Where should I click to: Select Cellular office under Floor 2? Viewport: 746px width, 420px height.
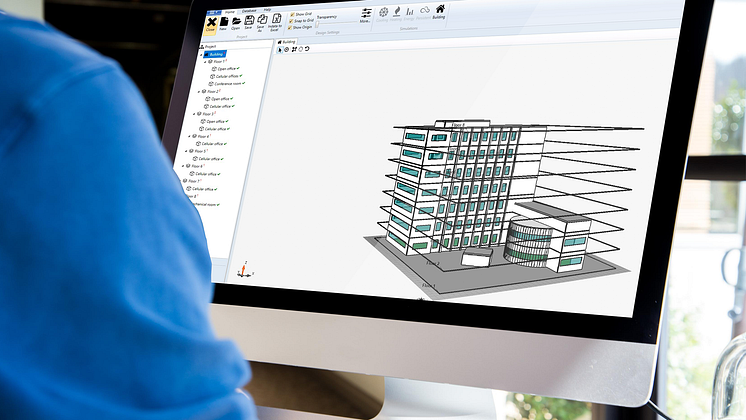pos(220,107)
